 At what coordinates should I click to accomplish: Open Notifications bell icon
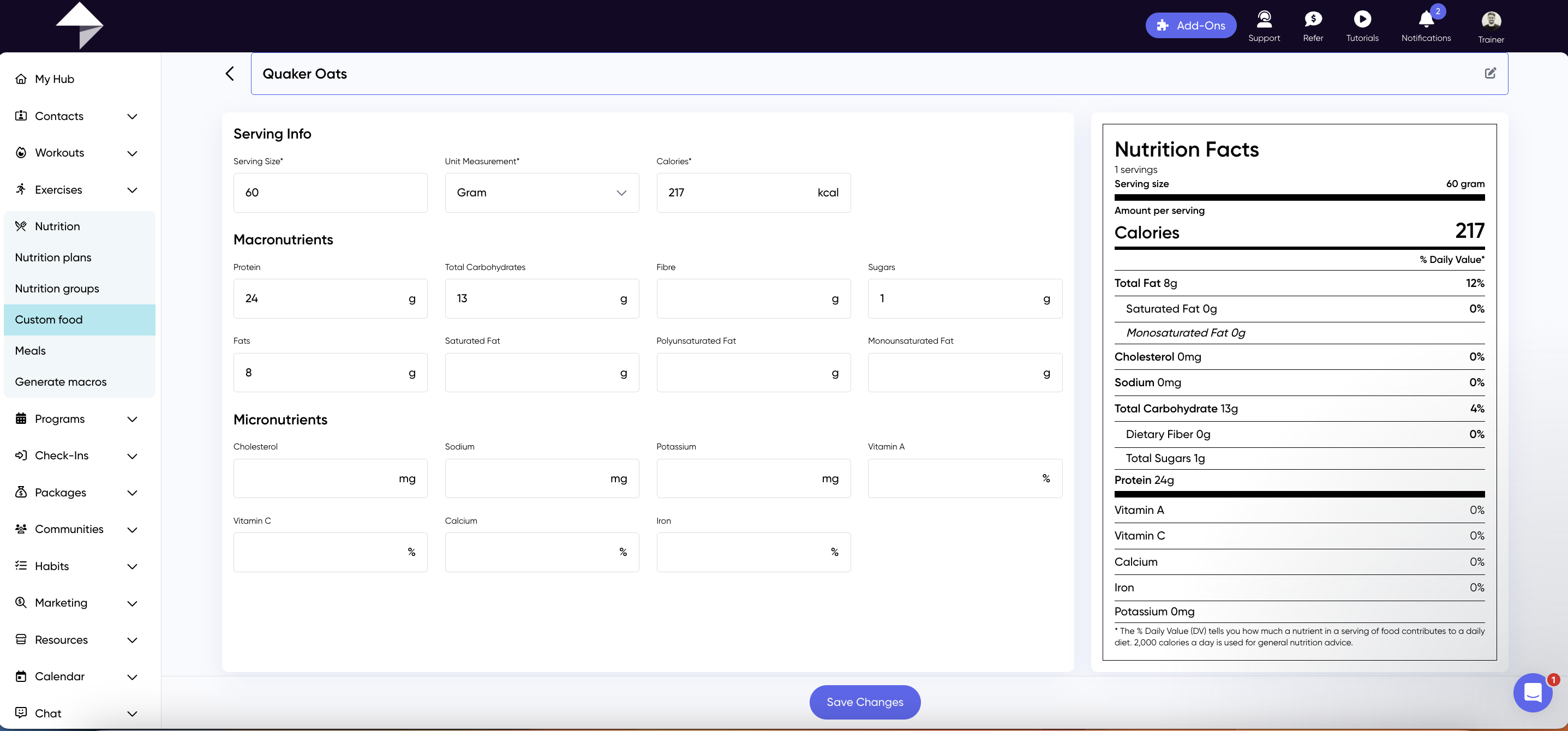[1426, 20]
